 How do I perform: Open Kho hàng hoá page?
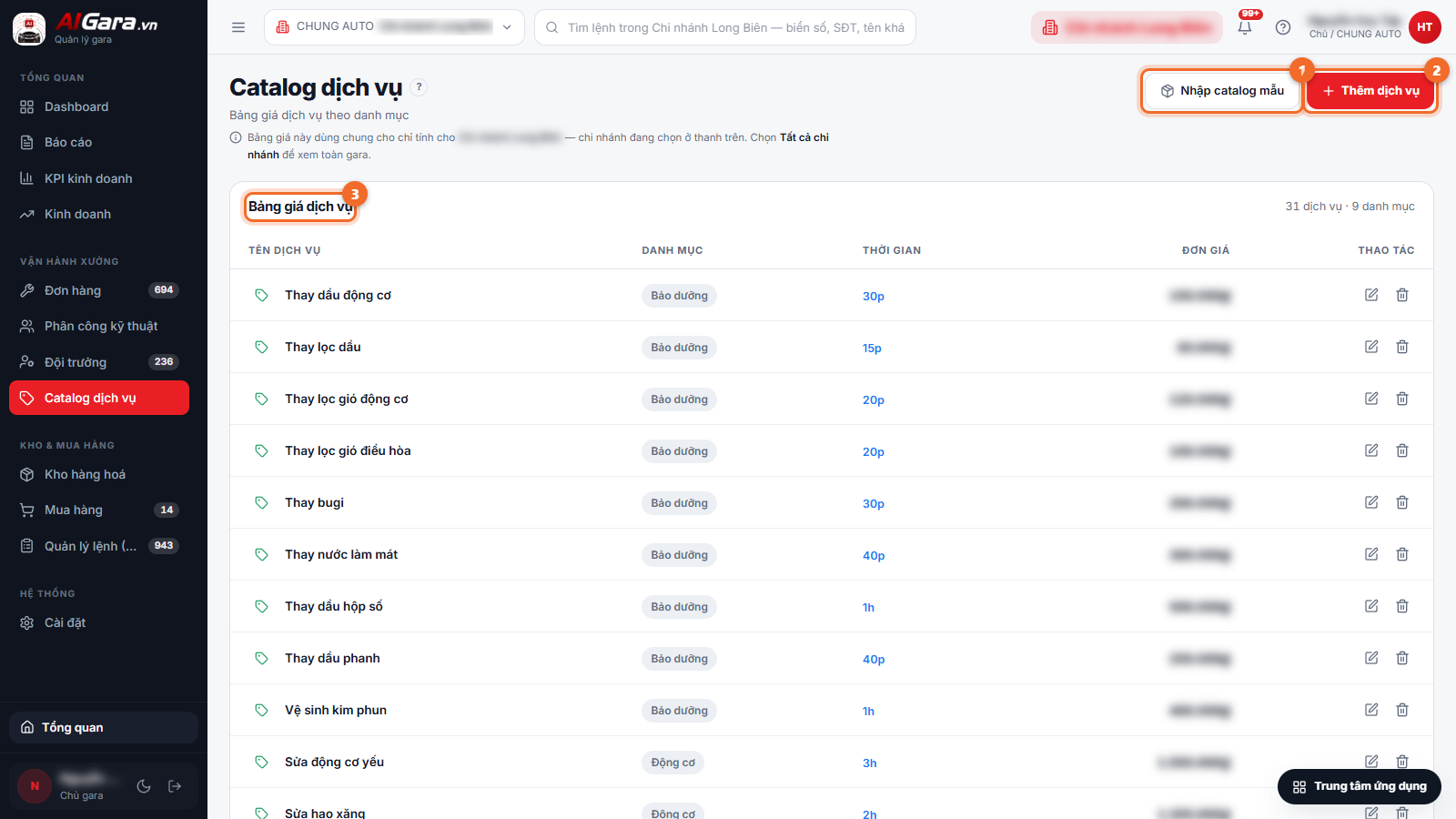pyautogui.click(x=99, y=474)
